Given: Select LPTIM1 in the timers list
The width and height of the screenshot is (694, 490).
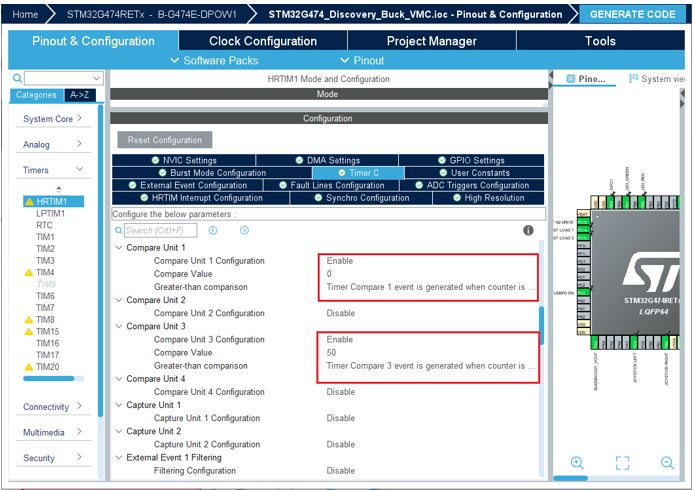Looking at the screenshot, I should pos(50,213).
